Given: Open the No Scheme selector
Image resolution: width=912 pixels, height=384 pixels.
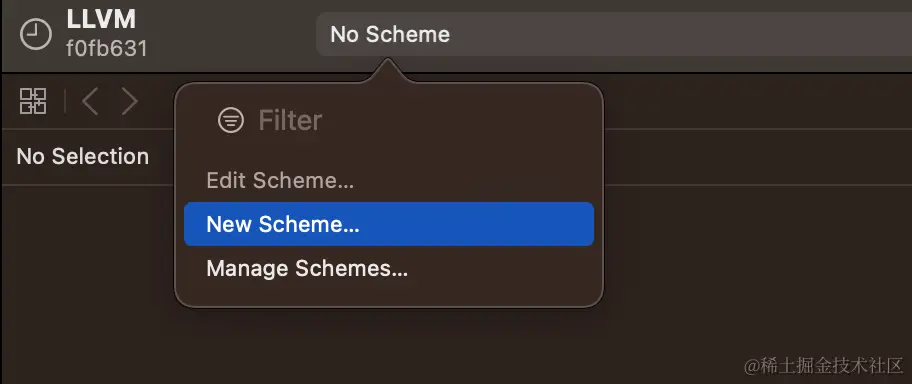Looking at the screenshot, I should point(614,35).
